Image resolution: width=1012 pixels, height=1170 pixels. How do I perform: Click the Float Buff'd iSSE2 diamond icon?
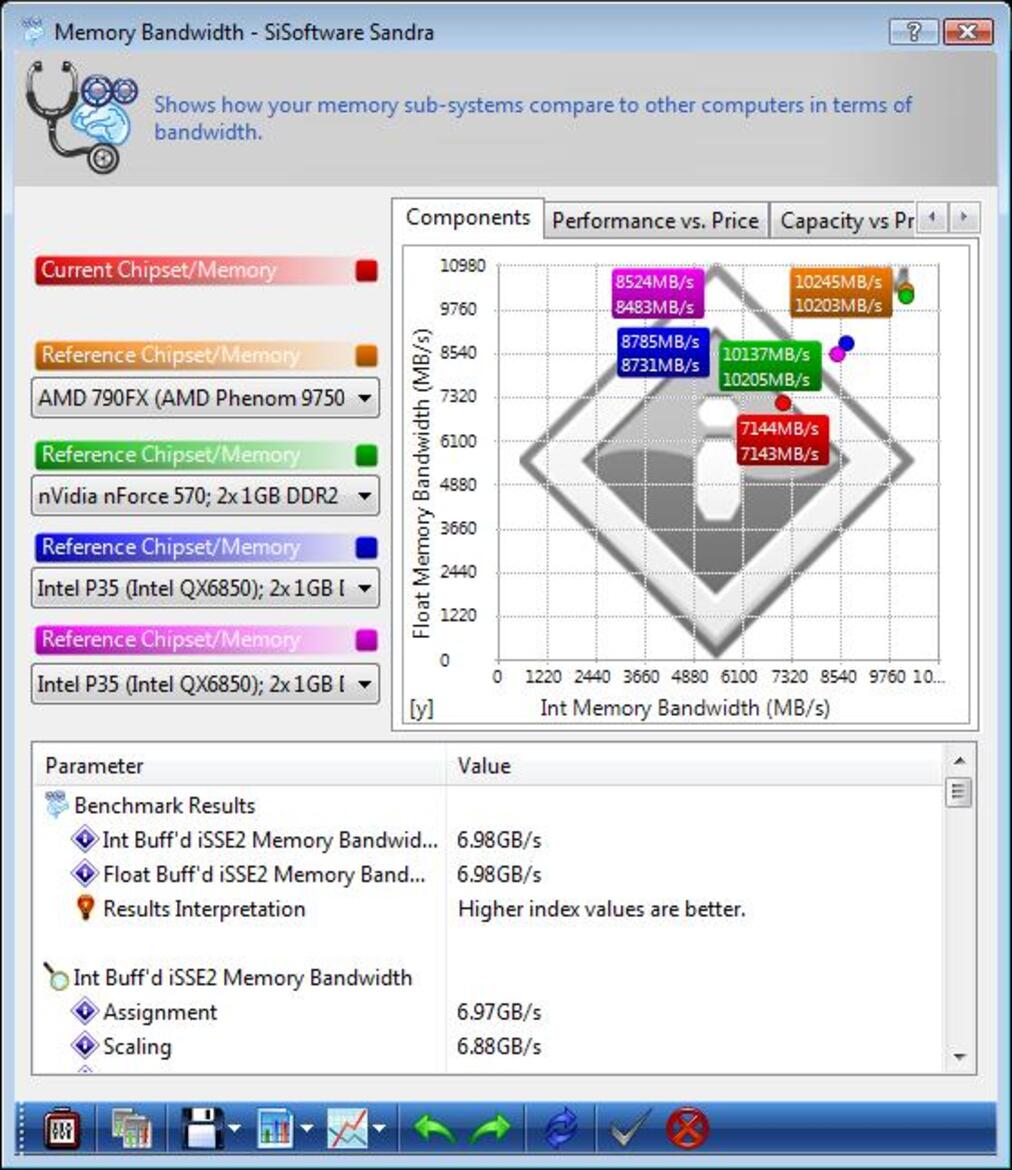85,874
